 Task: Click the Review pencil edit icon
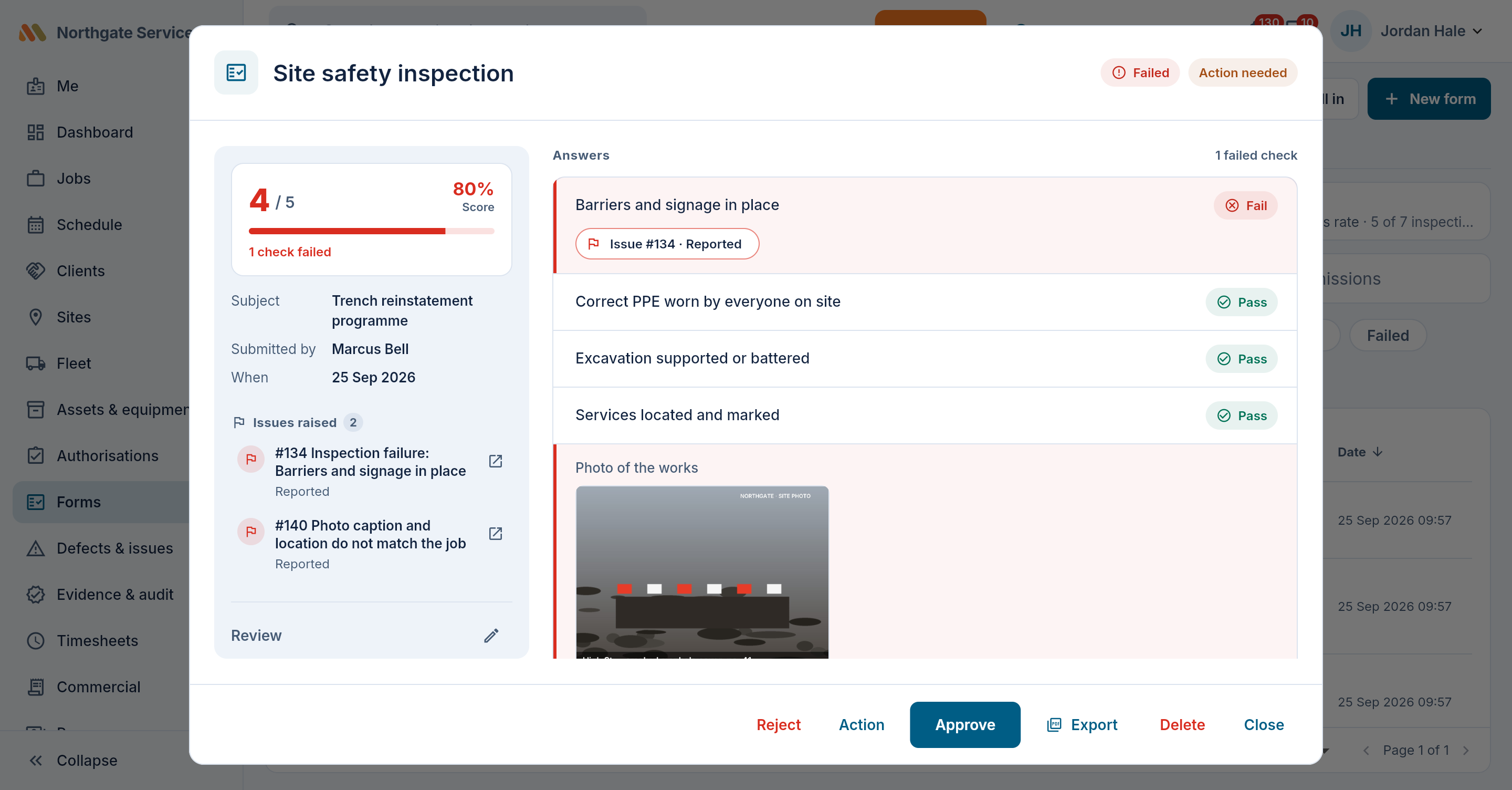(491, 636)
